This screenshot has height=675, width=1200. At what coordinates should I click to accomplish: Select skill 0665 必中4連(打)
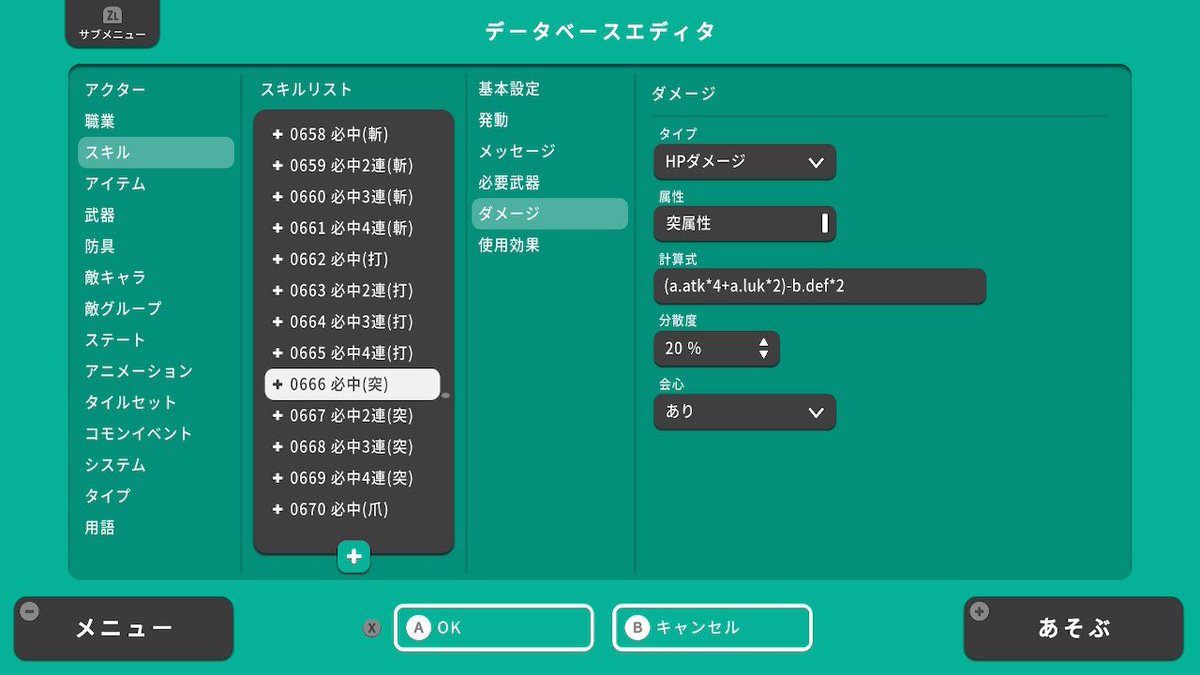[352, 353]
